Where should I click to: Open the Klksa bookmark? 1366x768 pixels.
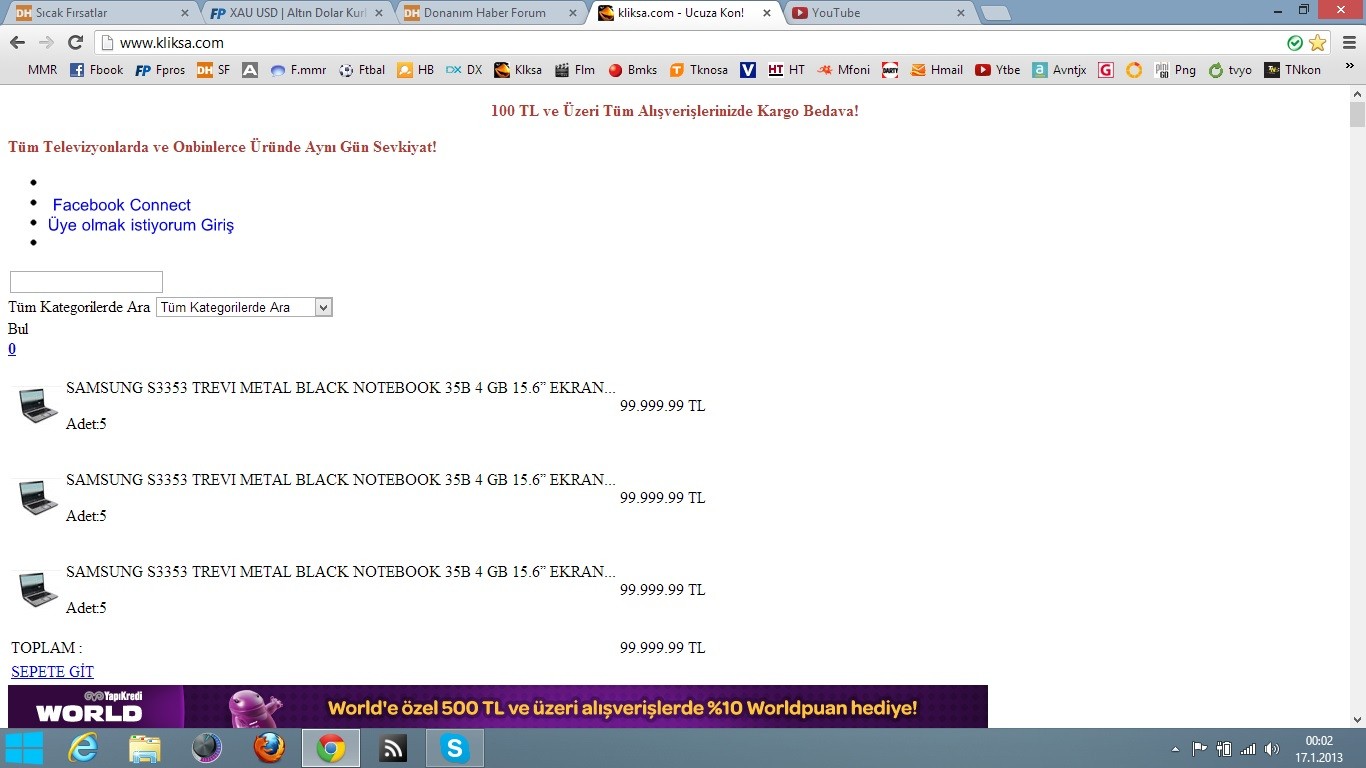pos(518,70)
